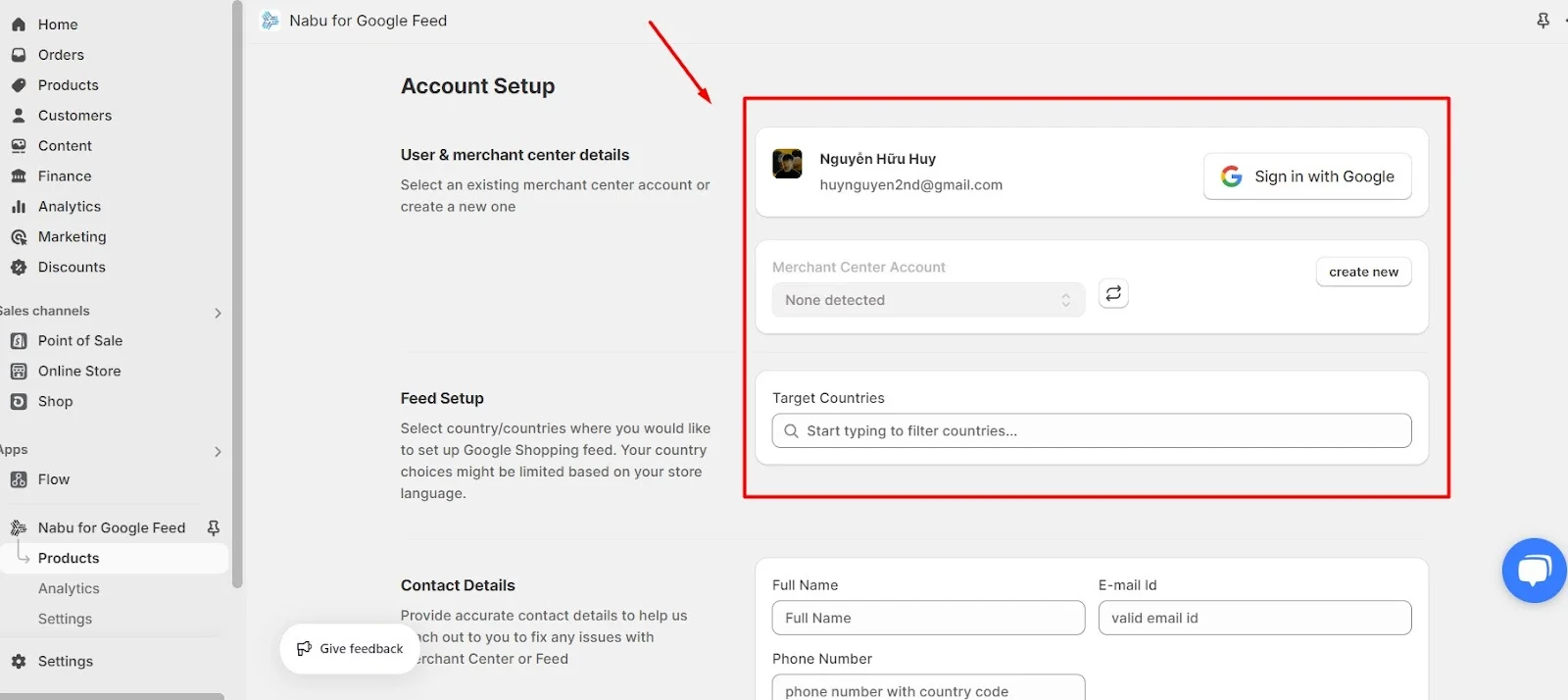Open the Merchant Center Account dropdown

[x=928, y=300]
